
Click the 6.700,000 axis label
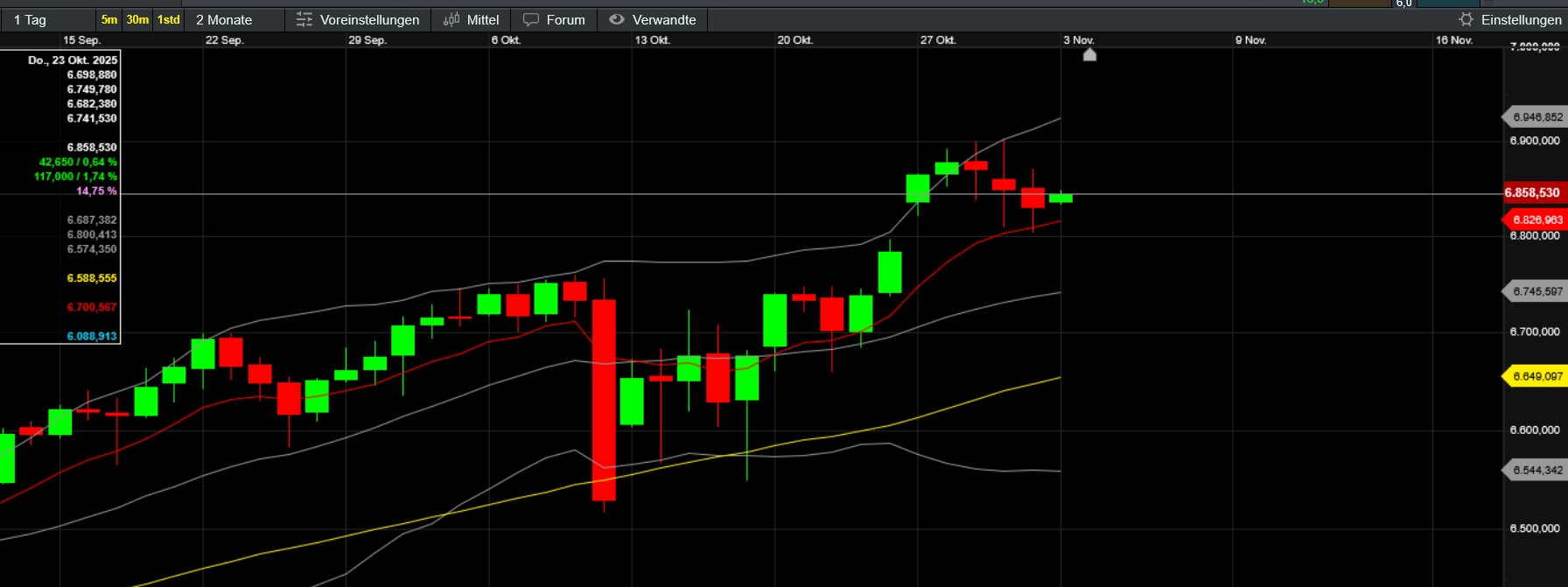(1535, 332)
